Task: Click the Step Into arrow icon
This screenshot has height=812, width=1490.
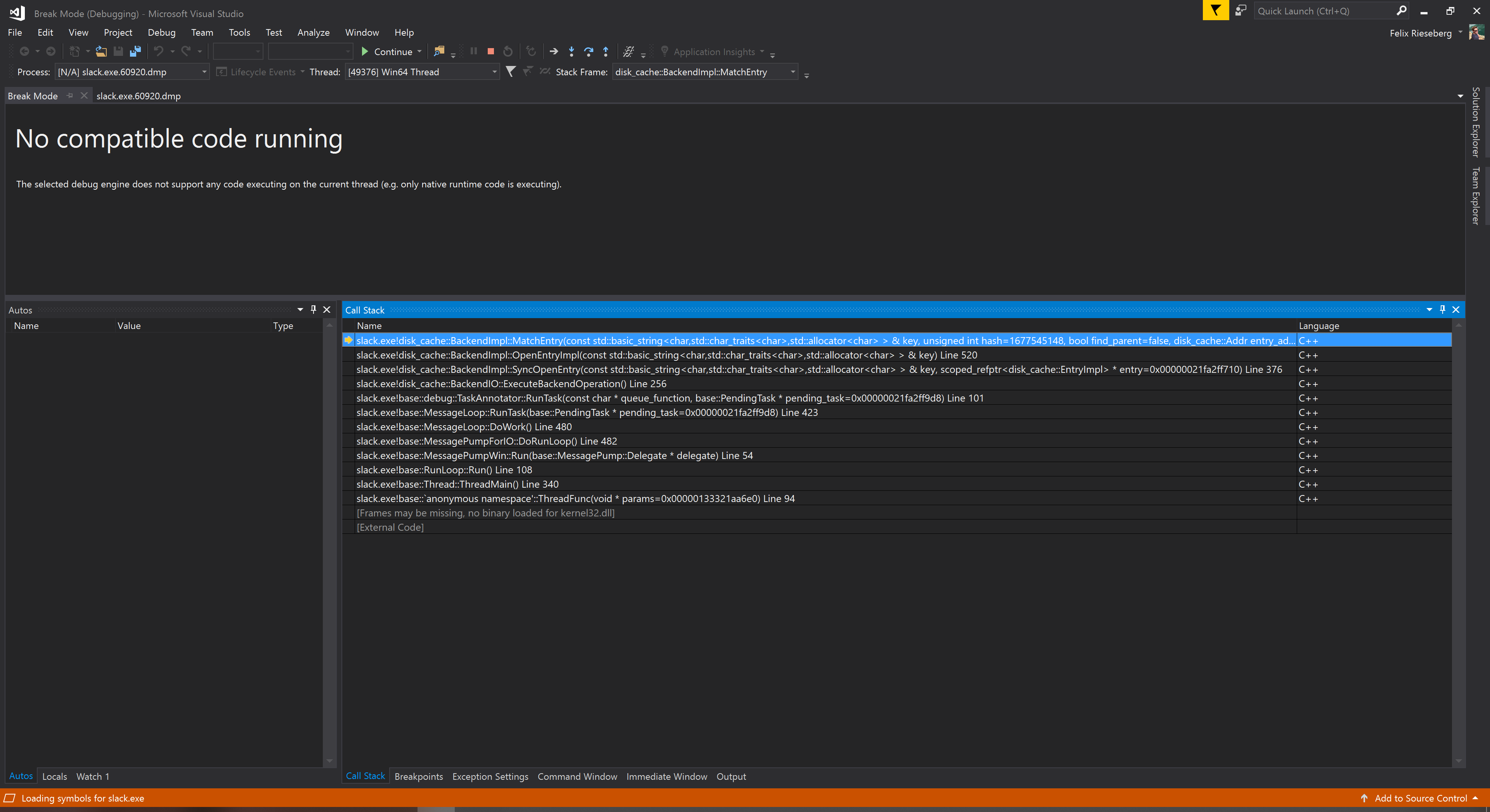Action: (571, 52)
